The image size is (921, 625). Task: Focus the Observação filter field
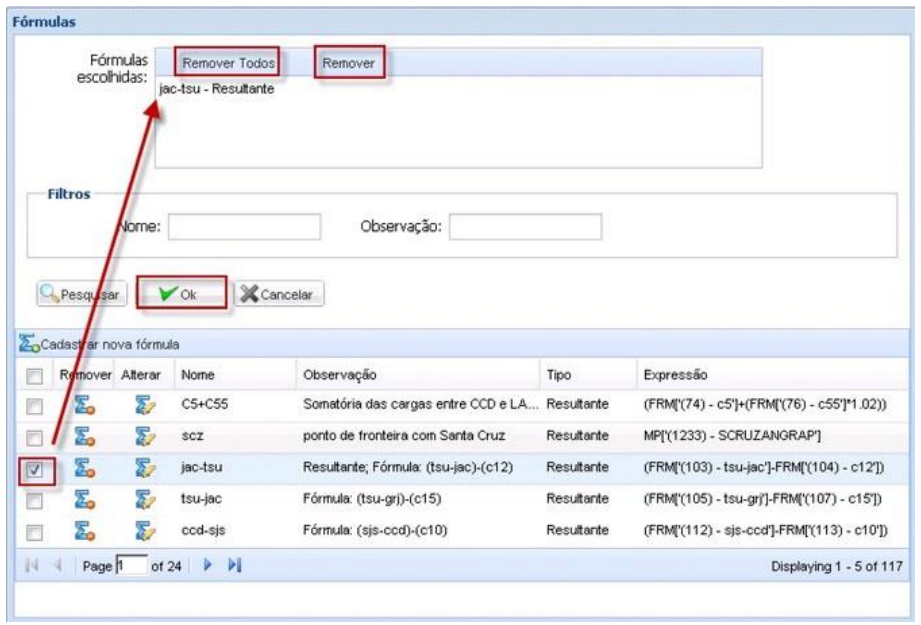pyautogui.click(x=524, y=226)
